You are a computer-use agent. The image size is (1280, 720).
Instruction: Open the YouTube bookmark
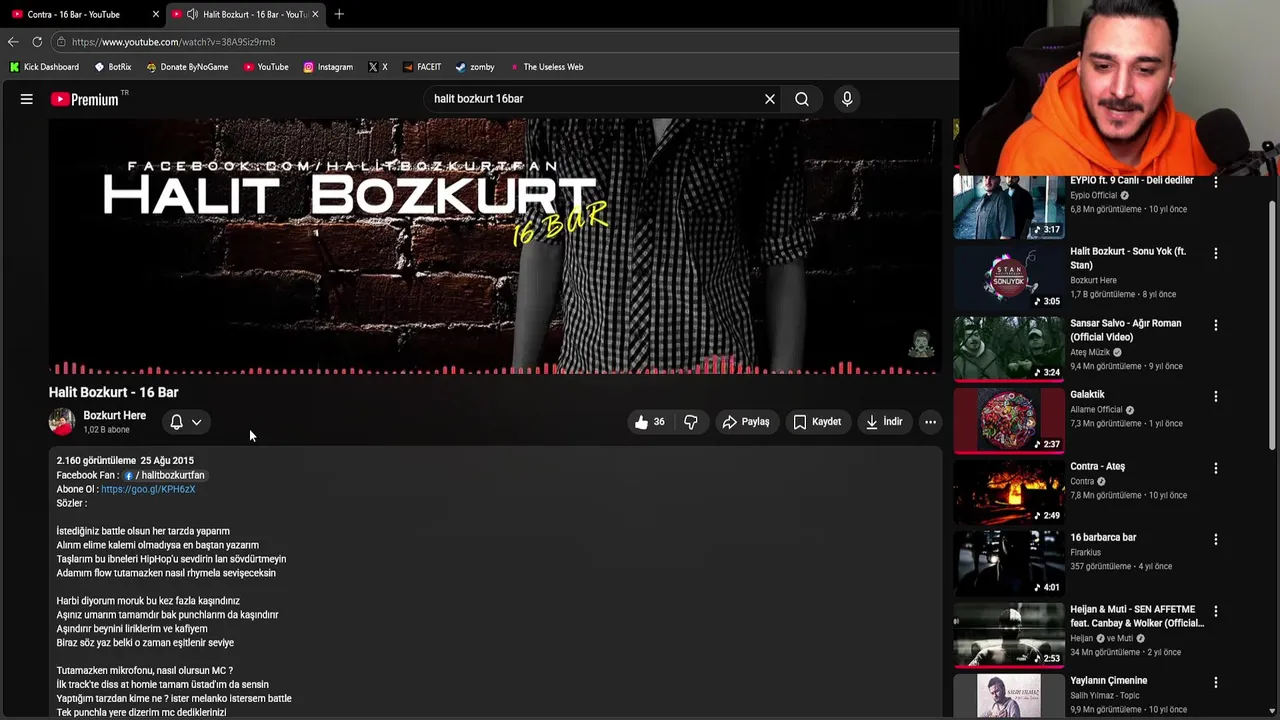265,67
